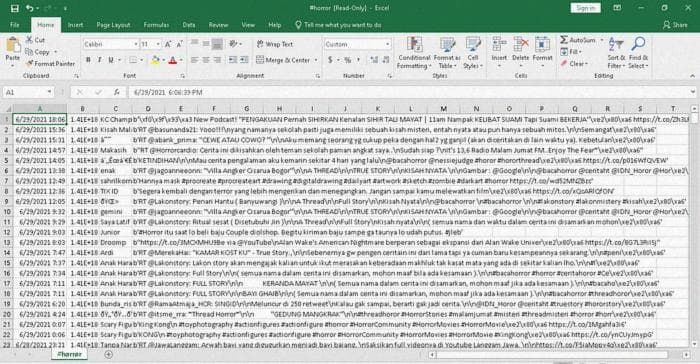Apply the red font color

click(x=173, y=60)
